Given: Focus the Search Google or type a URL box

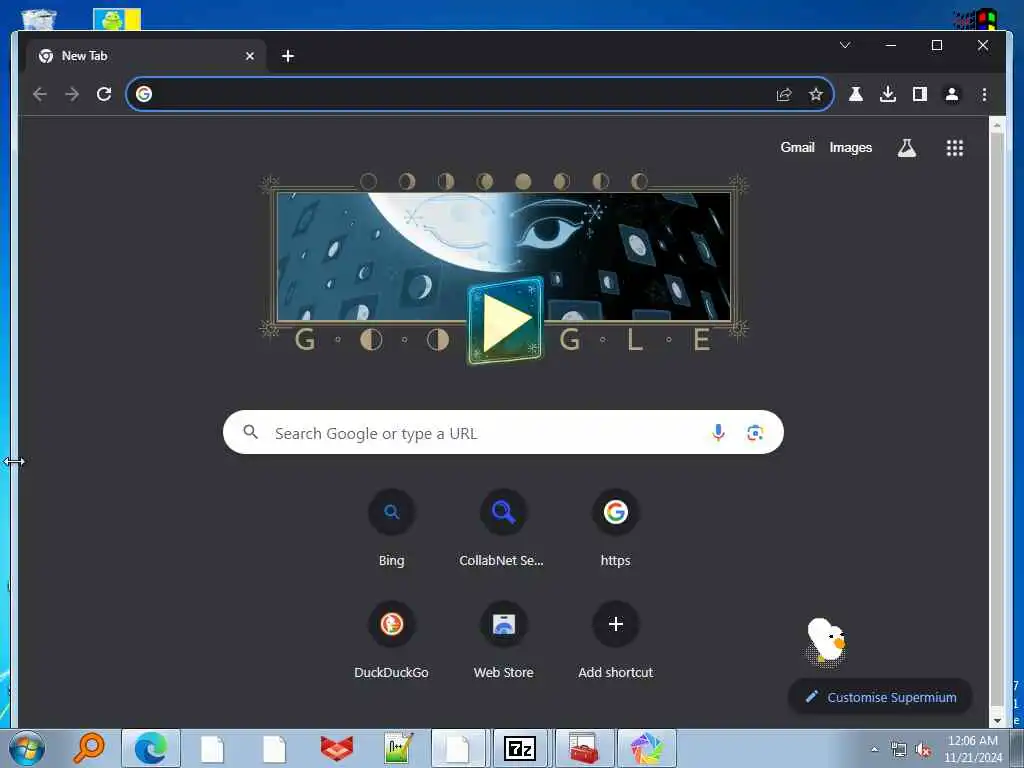Looking at the screenshot, I should point(503,432).
